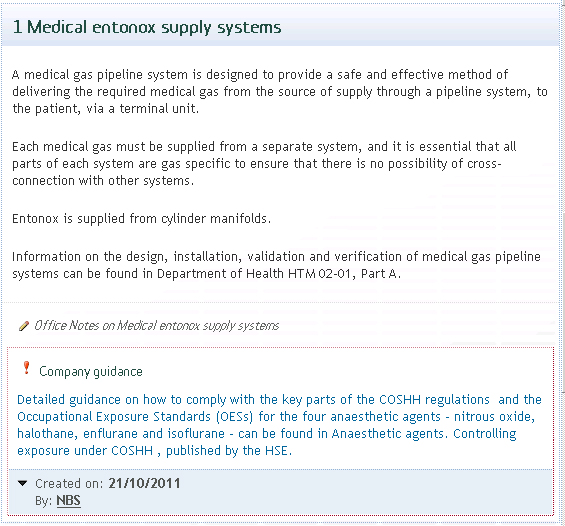565x526 pixels.
Task: Open Office Notes on Medical entonox supply systems
Action: pos(156,326)
